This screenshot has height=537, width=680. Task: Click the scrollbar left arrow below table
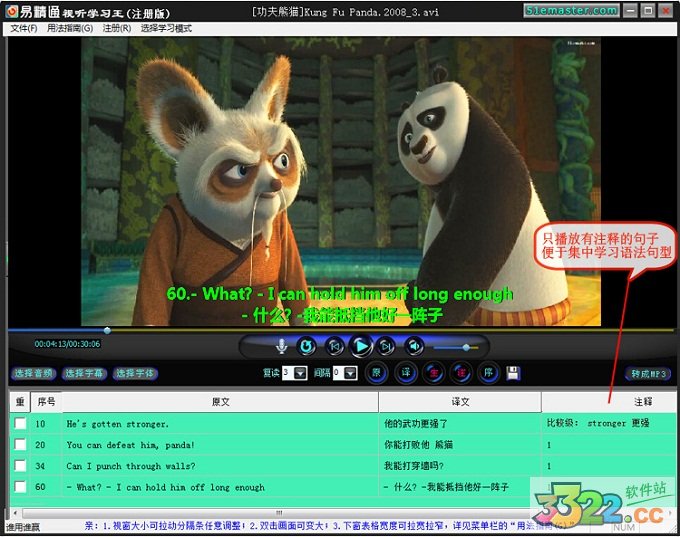[15, 513]
